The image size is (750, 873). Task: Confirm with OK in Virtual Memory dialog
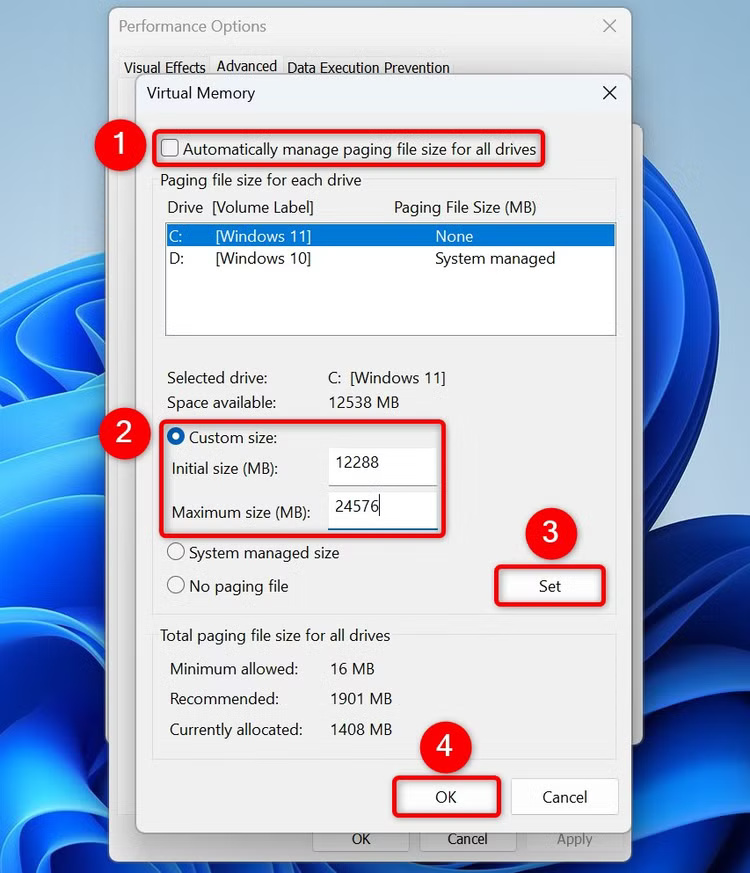pos(445,797)
